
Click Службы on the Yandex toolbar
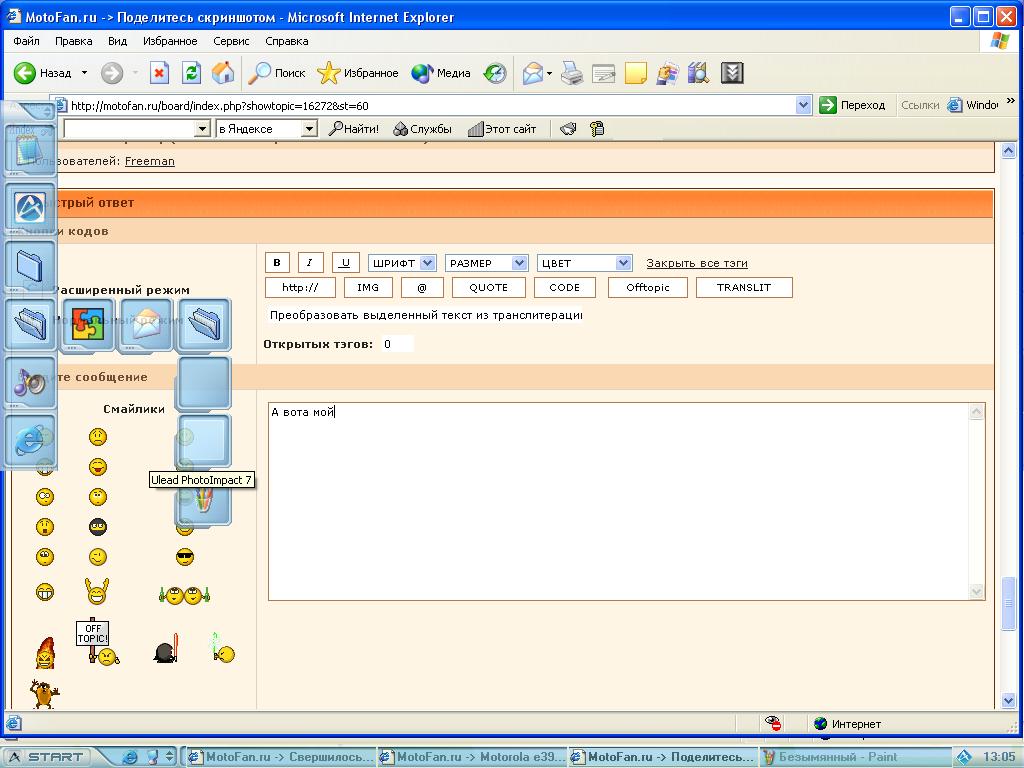coord(423,129)
